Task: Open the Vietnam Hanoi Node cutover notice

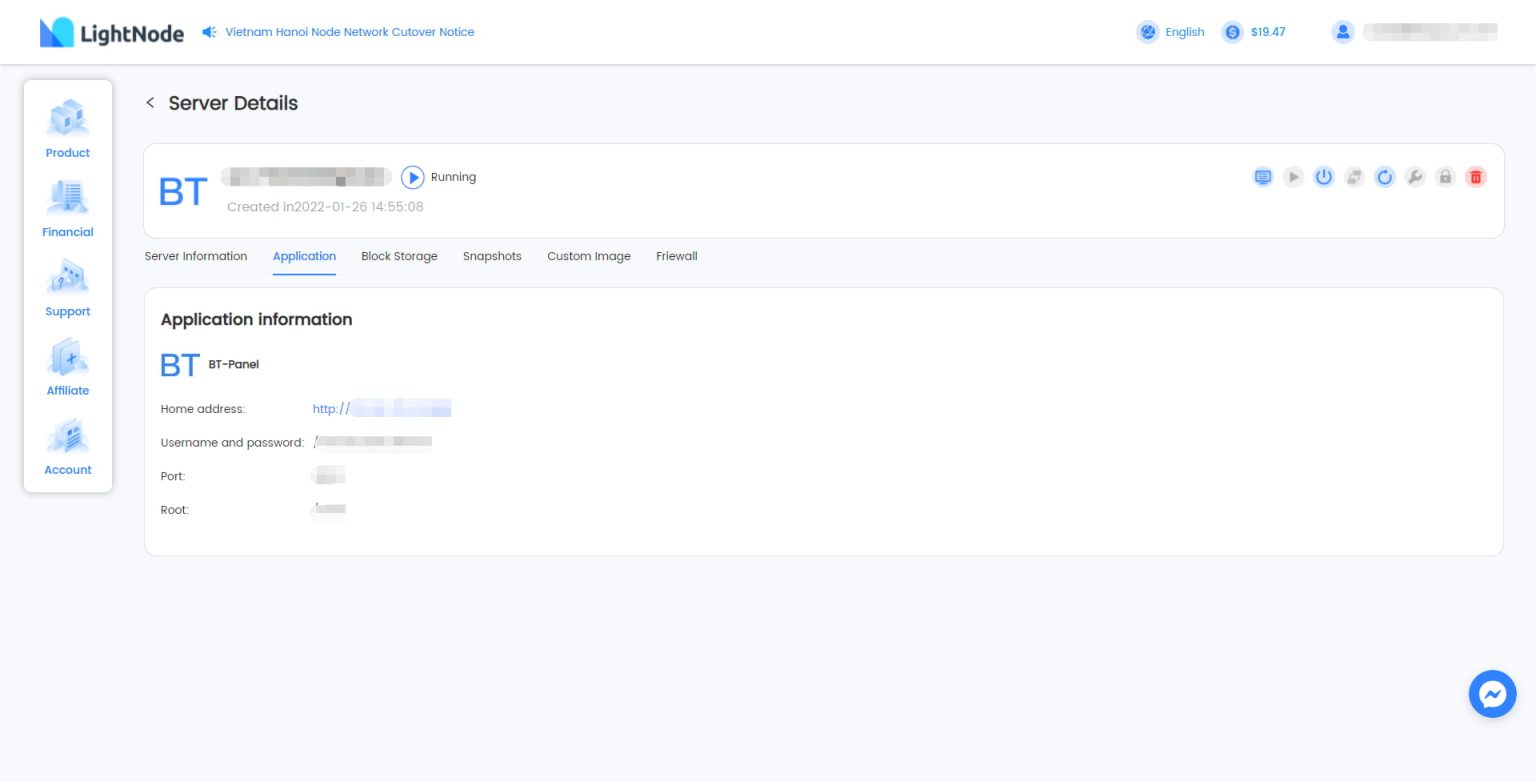Action: (349, 32)
